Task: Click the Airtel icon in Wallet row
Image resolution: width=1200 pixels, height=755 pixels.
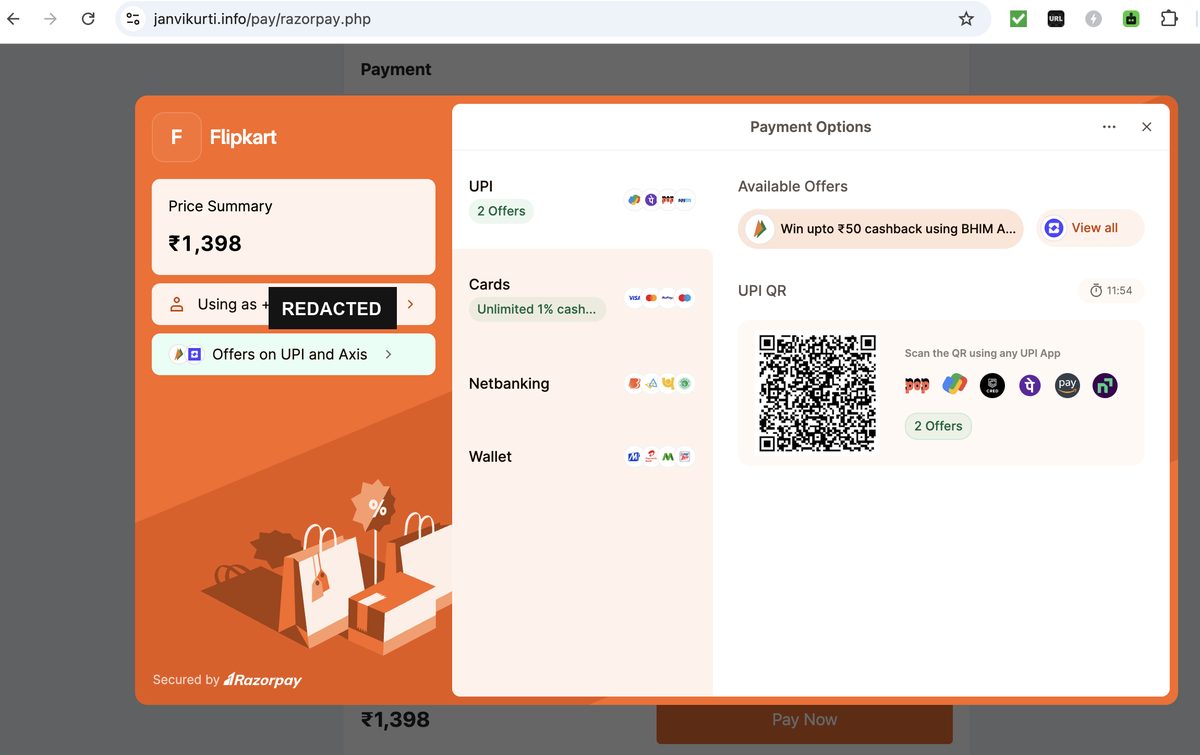Action: tap(651, 456)
